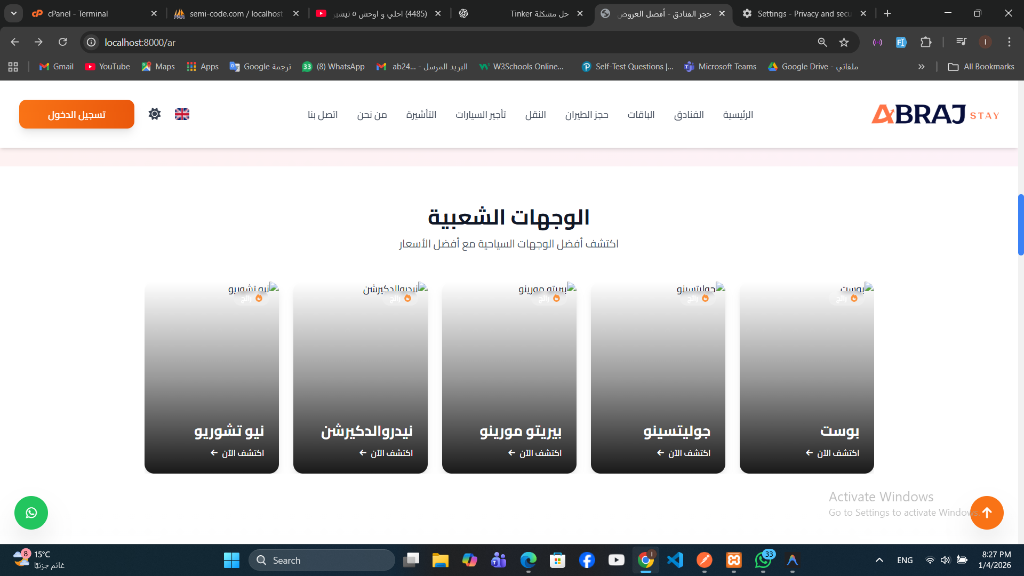Click the orange تسجيل الدخول login button
The width and height of the screenshot is (1024, 576).
76,114
